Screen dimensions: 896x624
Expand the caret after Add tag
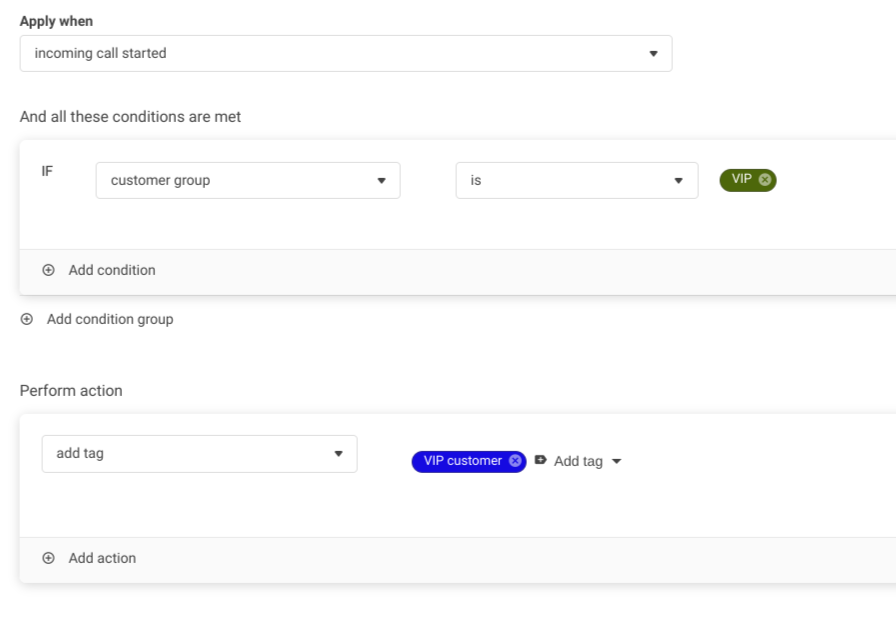(616, 461)
